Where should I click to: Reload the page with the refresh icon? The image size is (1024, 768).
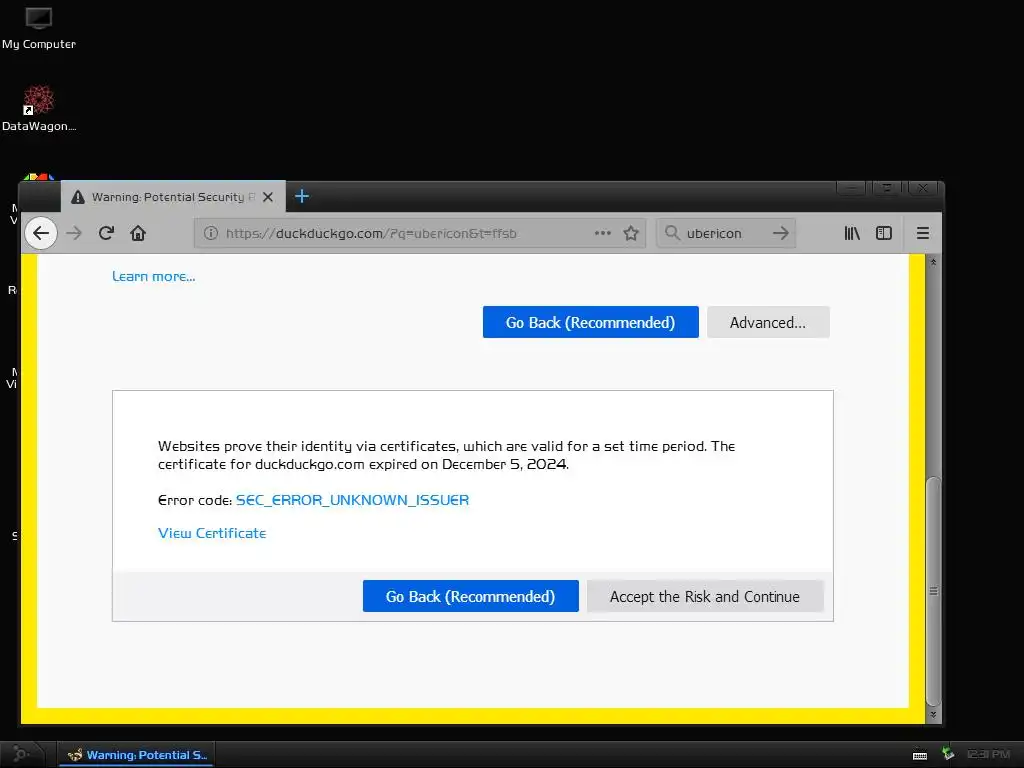pos(106,233)
